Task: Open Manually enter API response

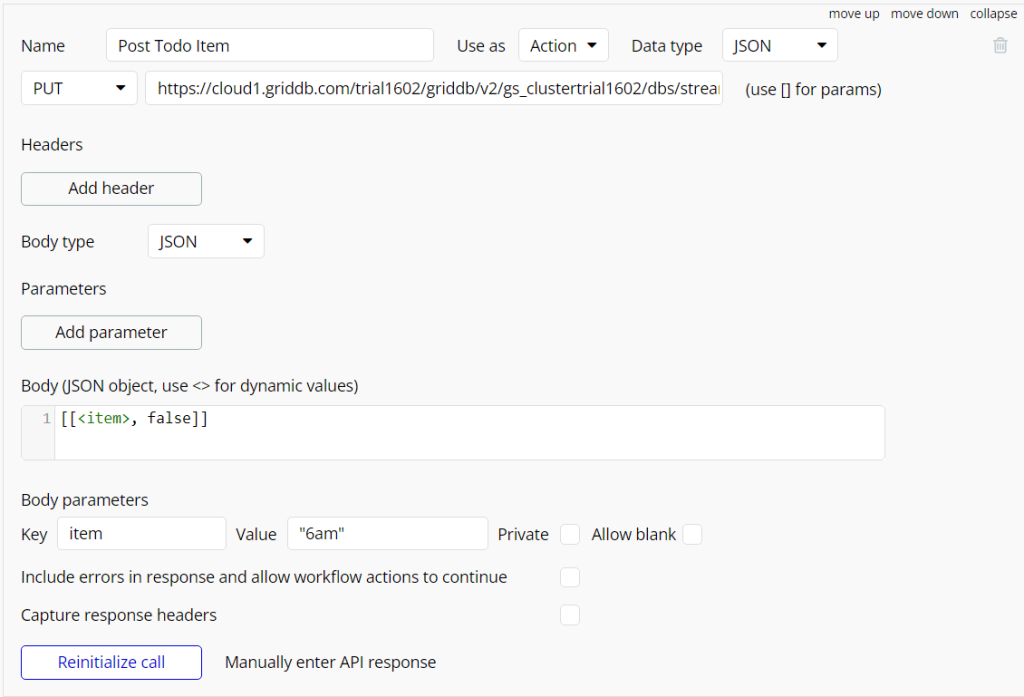Action: click(x=331, y=662)
